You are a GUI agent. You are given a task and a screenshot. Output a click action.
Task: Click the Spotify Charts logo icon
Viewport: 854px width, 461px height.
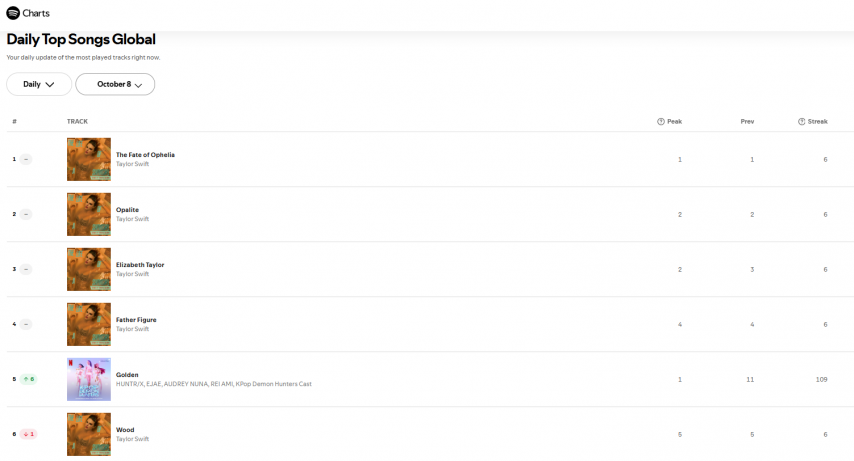click(x=13, y=13)
